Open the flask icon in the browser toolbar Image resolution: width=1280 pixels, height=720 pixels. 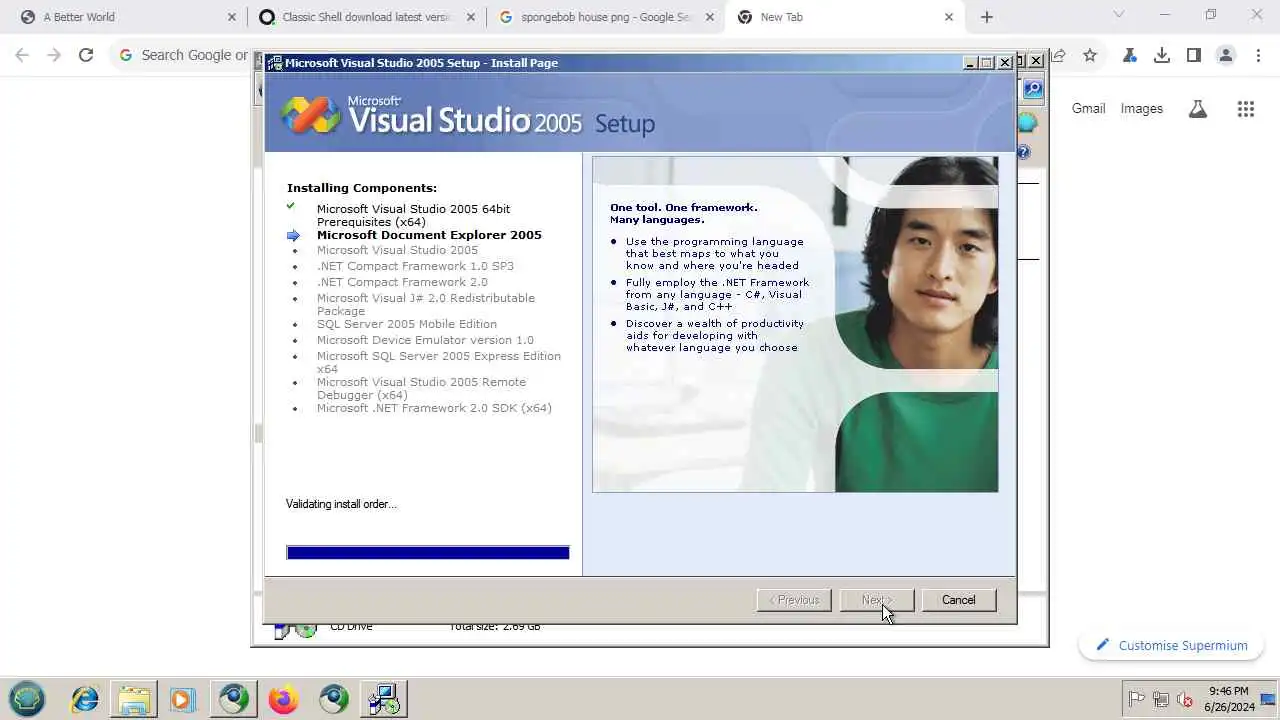point(1130,55)
